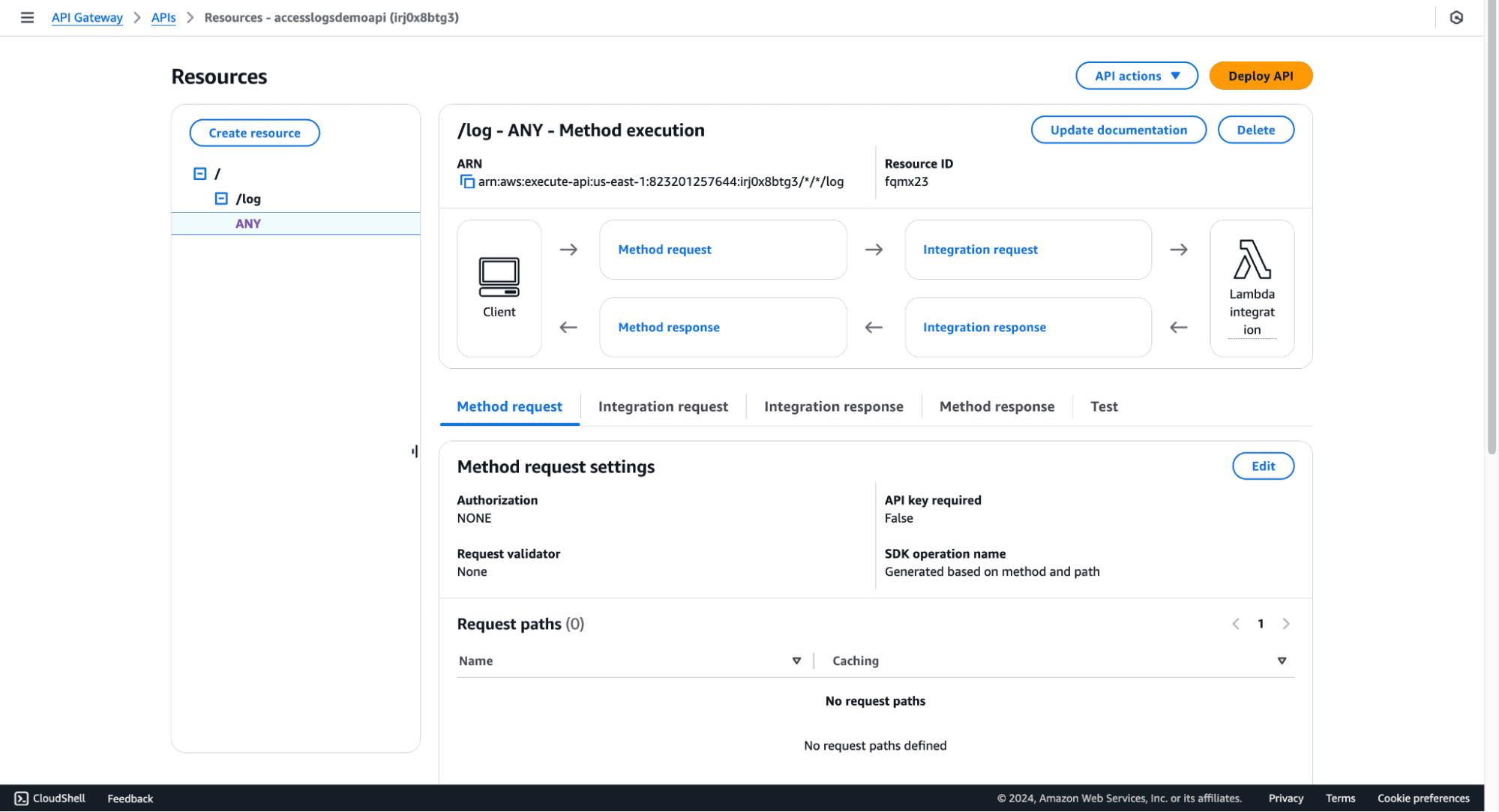Open API Gateway breadcrumb link
The width and height of the screenshot is (1499, 812).
[87, 17]
